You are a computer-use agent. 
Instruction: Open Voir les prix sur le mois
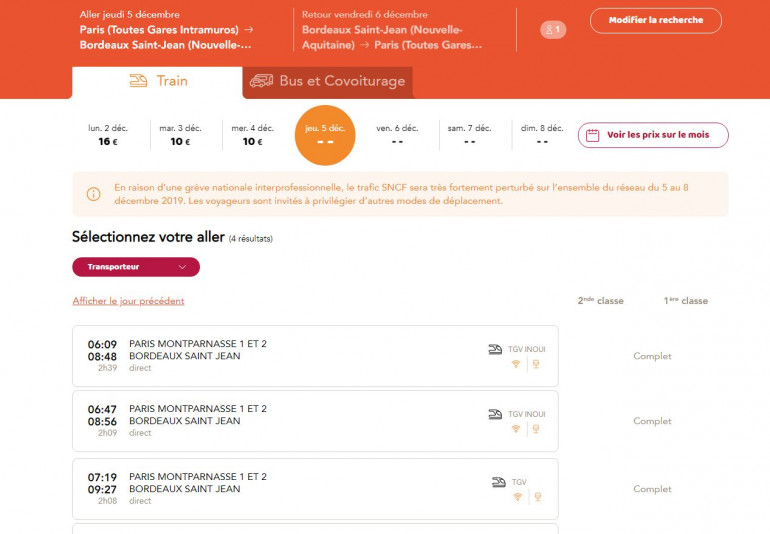click(653, 135)
